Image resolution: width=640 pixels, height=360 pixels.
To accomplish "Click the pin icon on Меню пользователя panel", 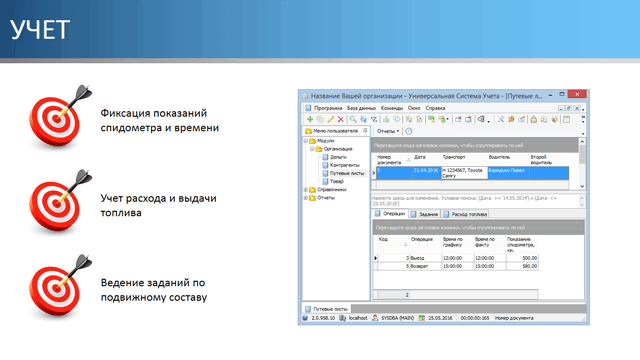I will 365,131.
